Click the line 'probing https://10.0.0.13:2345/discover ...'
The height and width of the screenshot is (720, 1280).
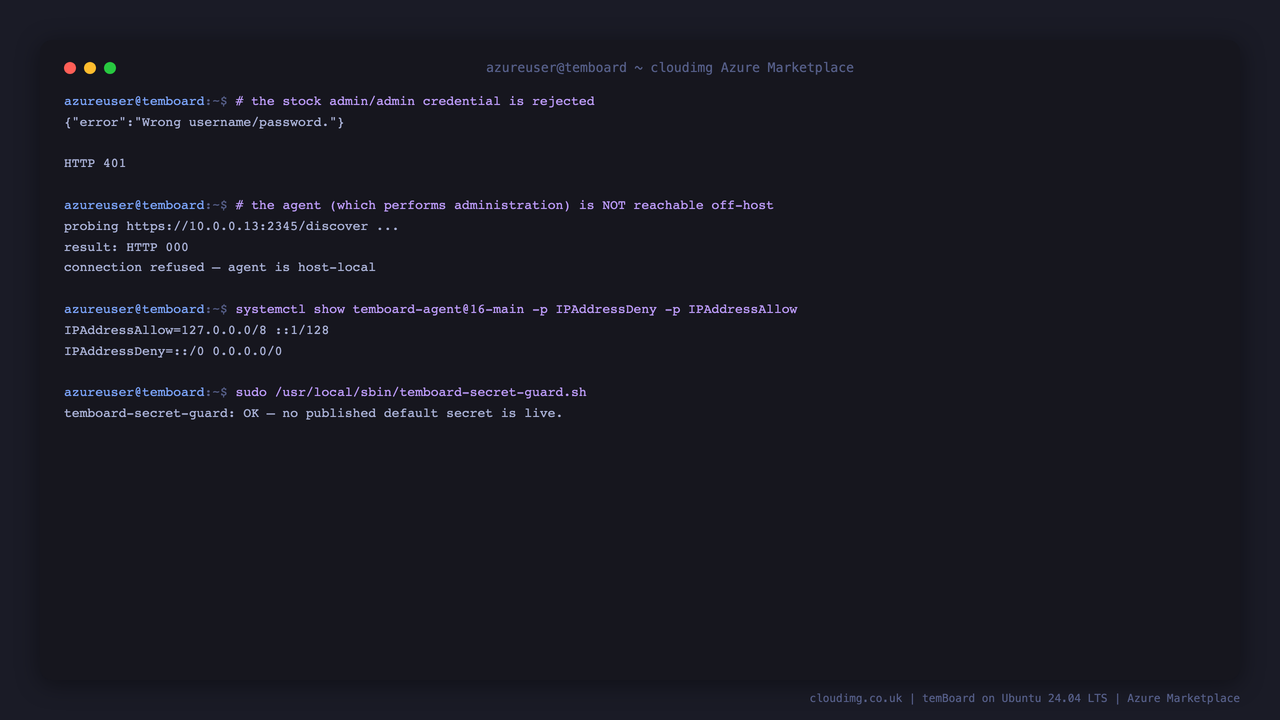[x=231, y=226]
